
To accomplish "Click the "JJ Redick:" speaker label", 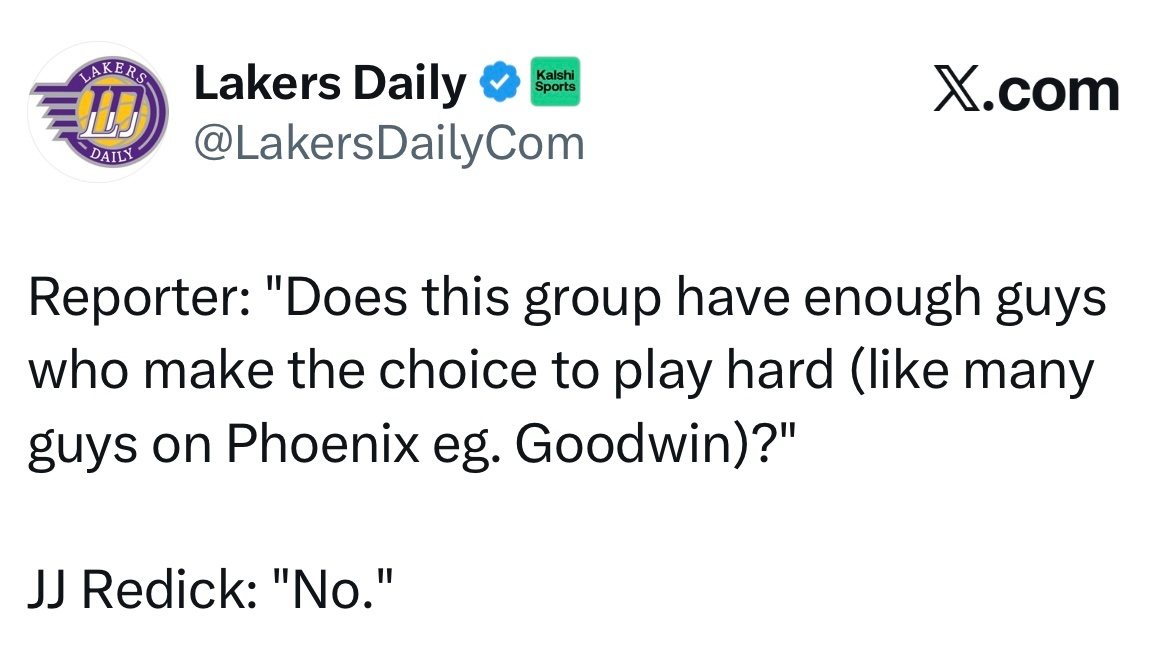I will click(143, 589).
